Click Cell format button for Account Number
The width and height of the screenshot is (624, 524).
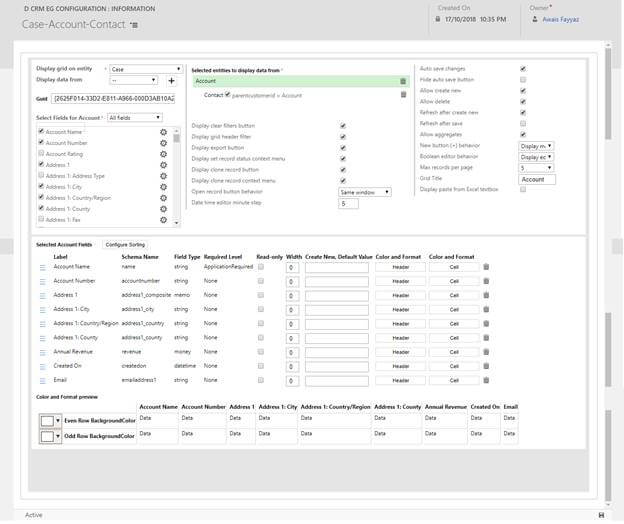click(454, 281)
